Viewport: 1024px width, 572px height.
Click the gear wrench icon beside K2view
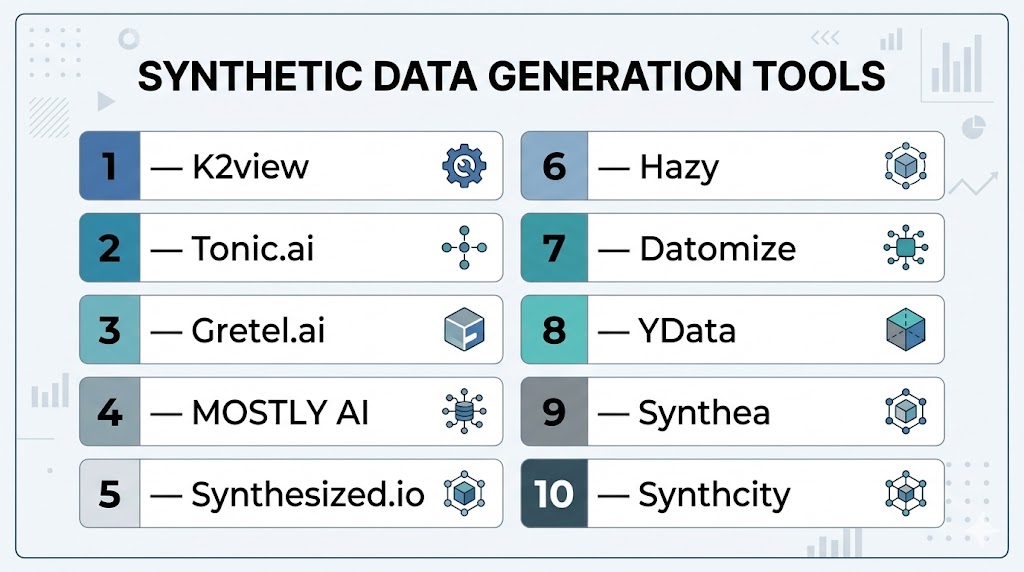point(463,166)
